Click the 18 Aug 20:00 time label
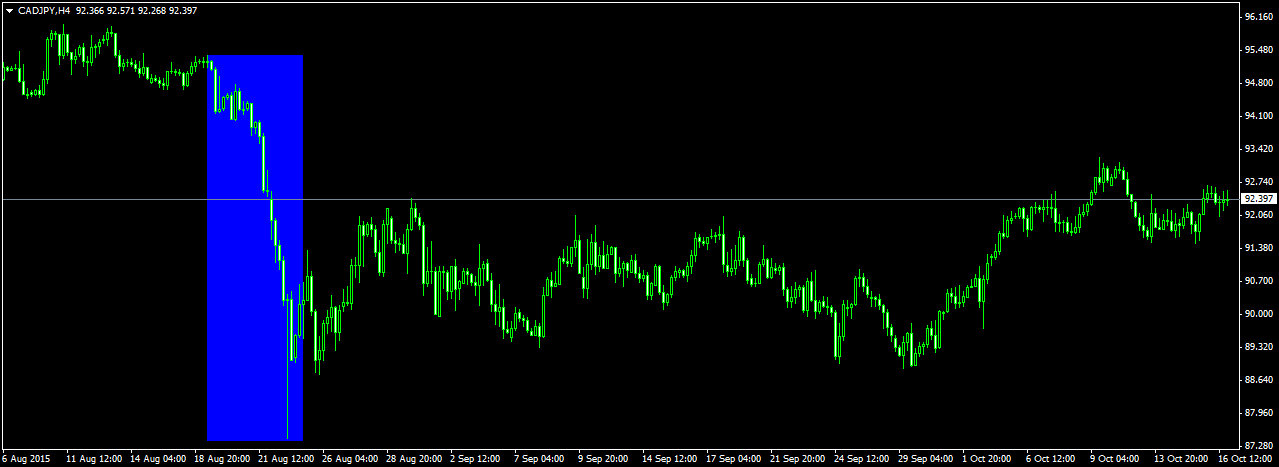1279x467 pixels. [222, 459]
